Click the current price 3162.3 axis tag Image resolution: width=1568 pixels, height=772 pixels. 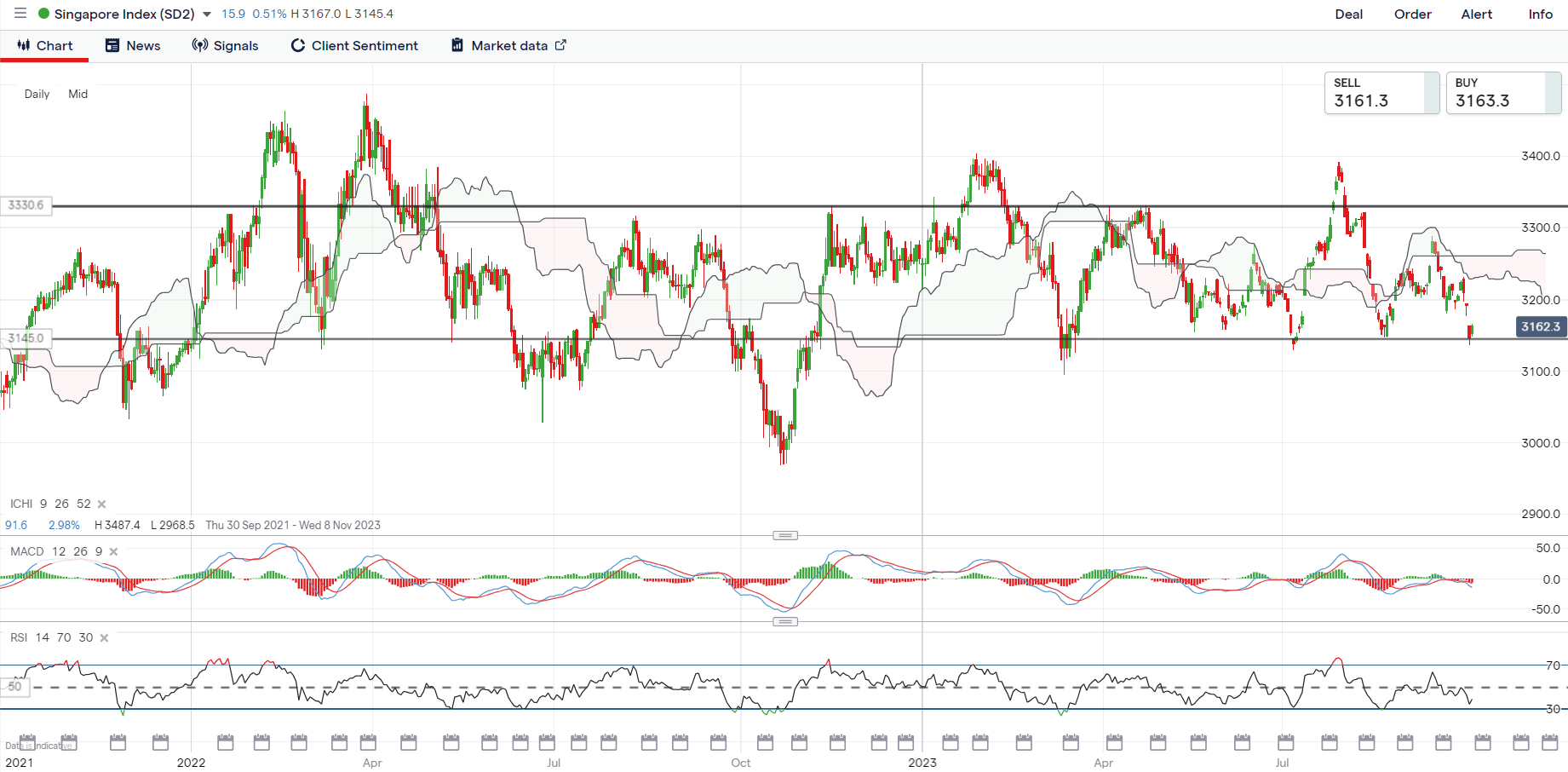click(x=1541, y=326)
